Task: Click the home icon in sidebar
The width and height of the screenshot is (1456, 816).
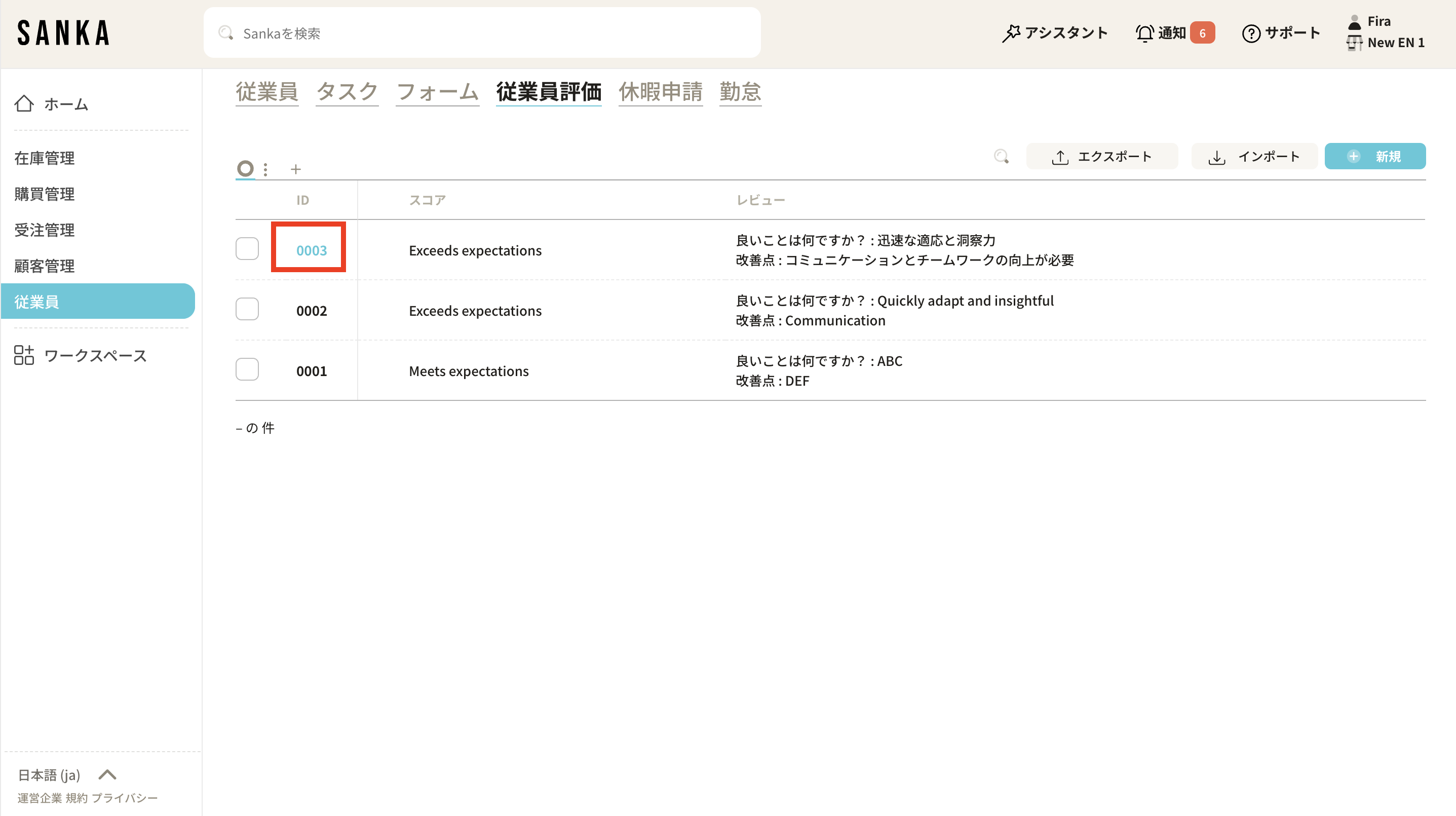Action: click(24, 103)
